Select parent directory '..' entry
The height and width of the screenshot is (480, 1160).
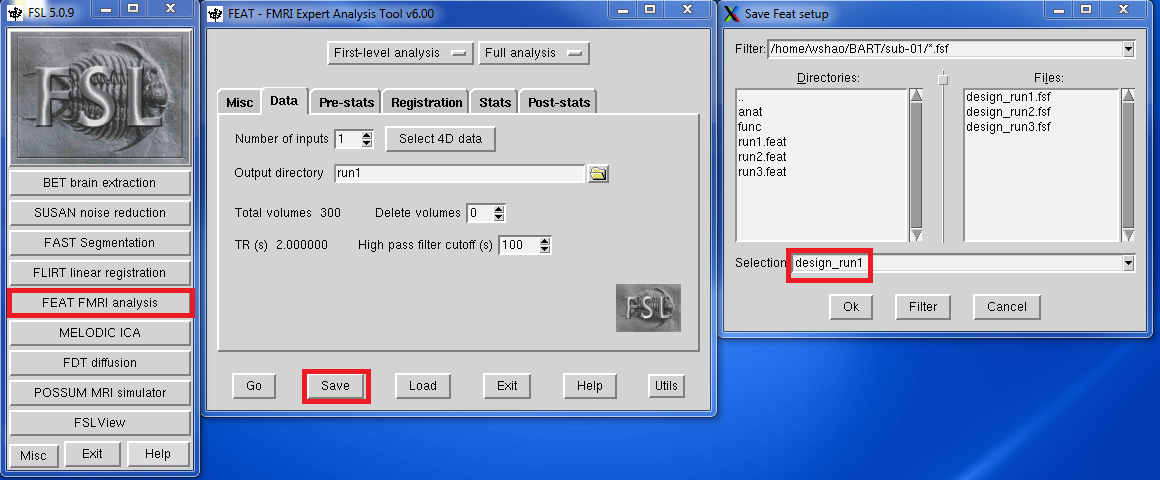tap(741, 97)
